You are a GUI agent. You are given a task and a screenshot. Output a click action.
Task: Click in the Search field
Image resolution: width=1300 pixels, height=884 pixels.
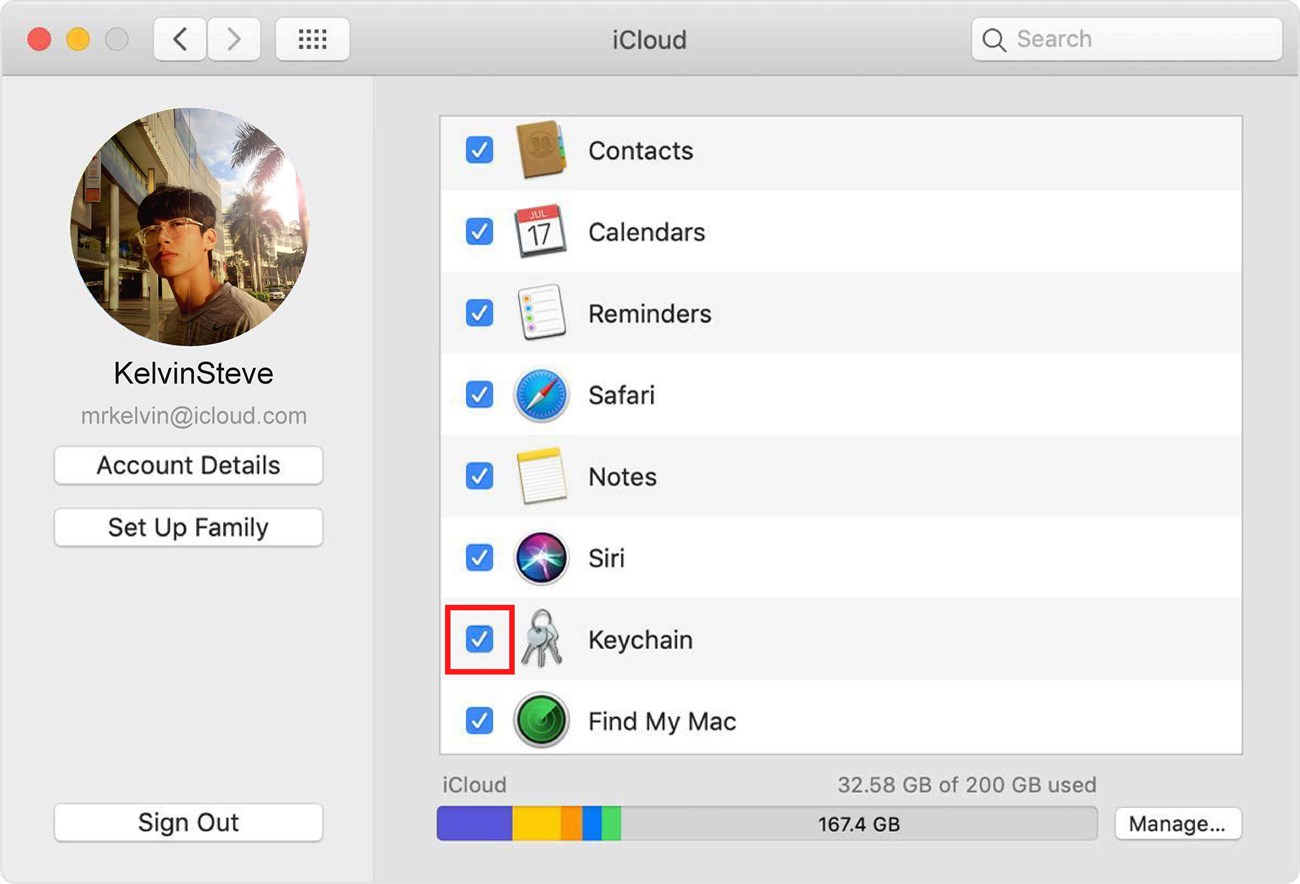[x=1127, y=40]
